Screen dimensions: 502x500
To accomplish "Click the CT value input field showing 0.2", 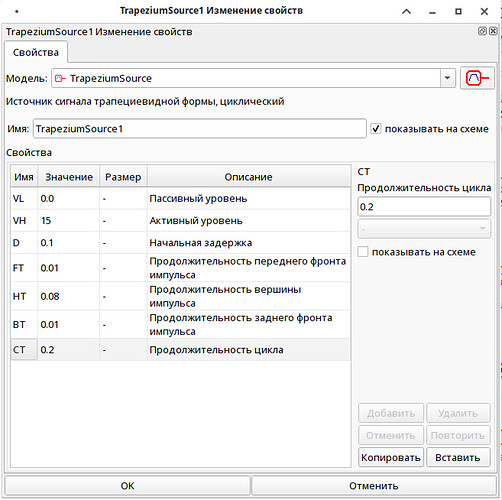I will (424, 207).
